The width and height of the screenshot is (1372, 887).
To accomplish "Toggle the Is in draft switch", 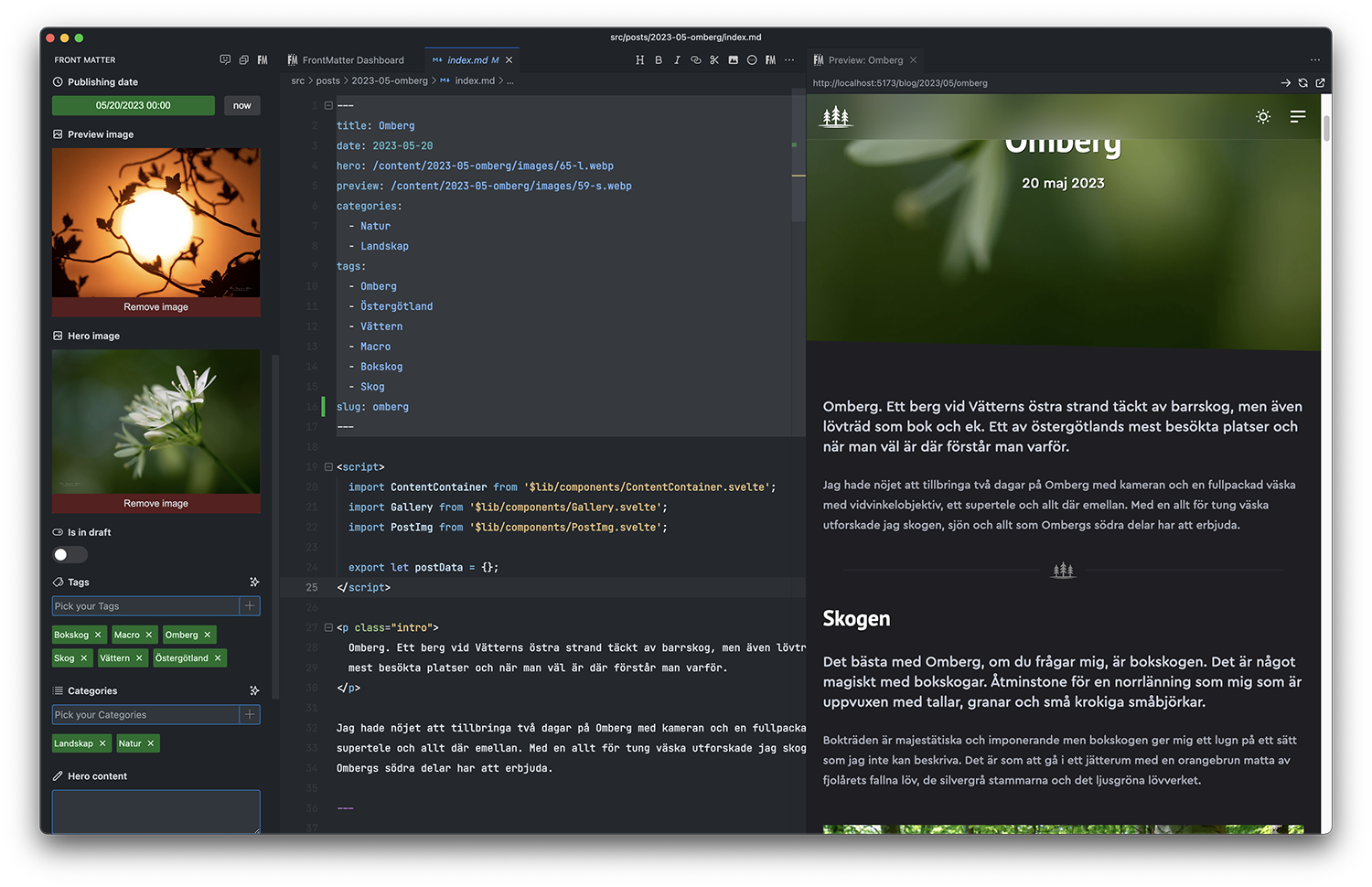I will [70, 555].
